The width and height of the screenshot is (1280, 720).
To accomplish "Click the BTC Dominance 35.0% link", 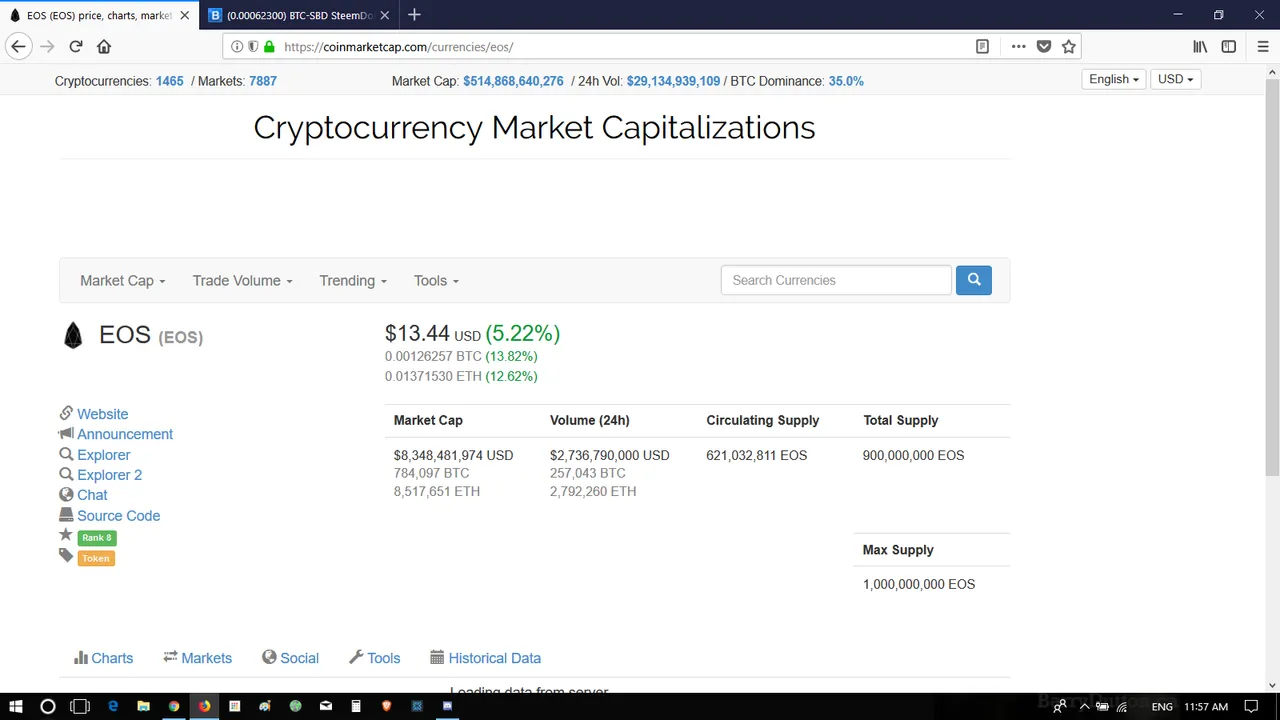I will coord(846,81).
